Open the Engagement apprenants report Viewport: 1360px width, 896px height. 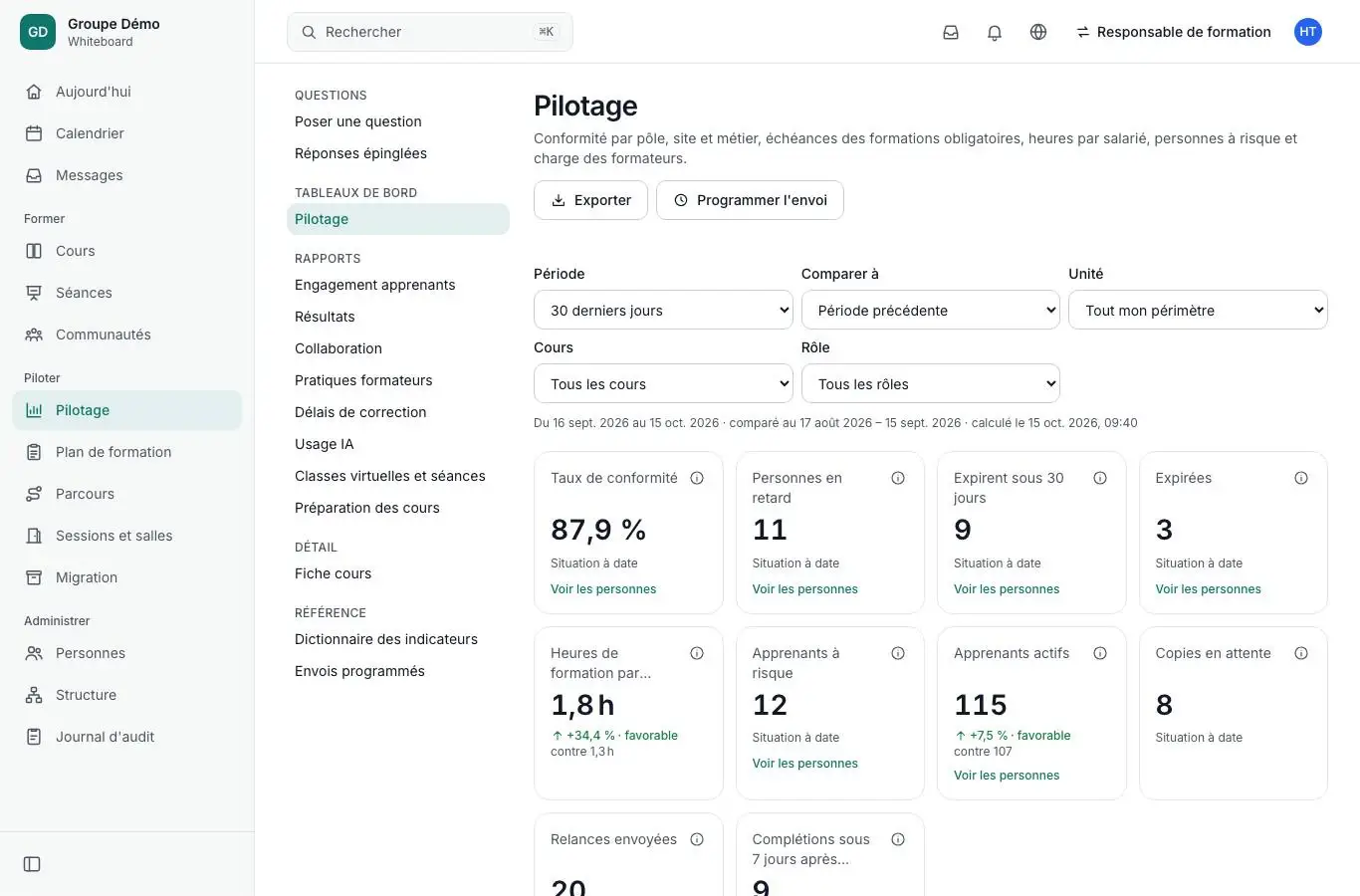click(398, 285)
